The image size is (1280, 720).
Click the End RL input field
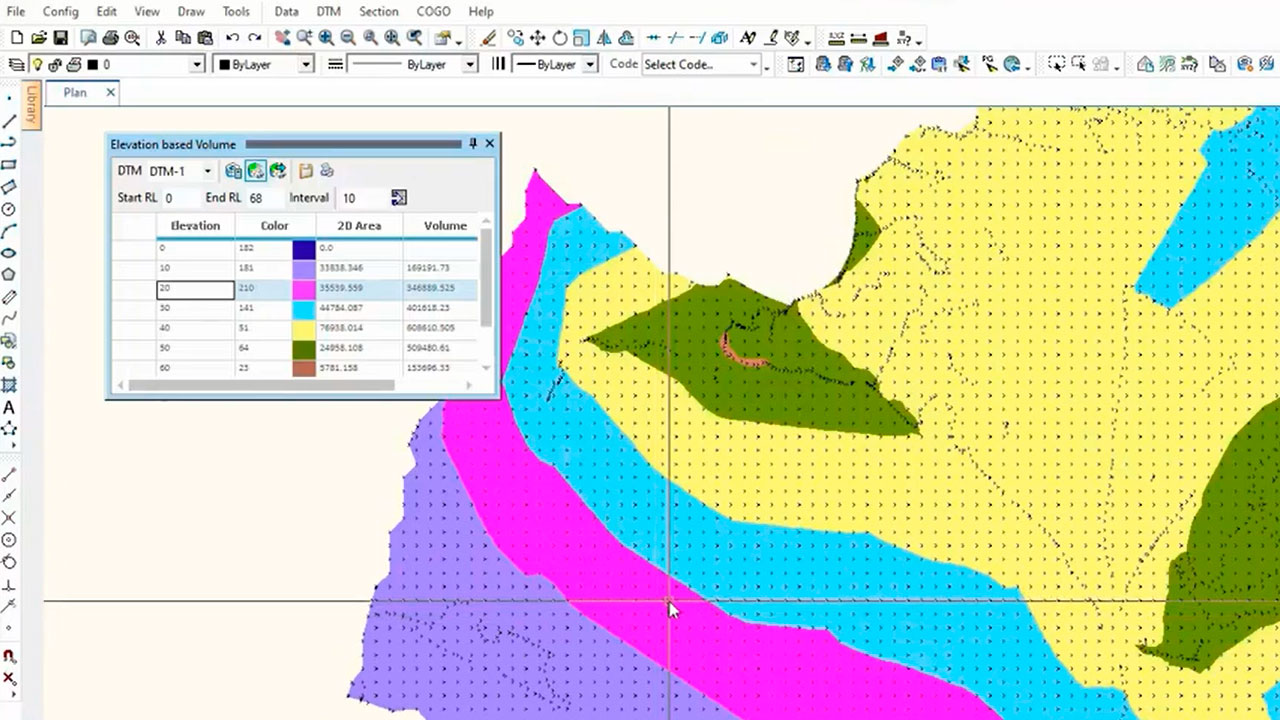point(262,198)
